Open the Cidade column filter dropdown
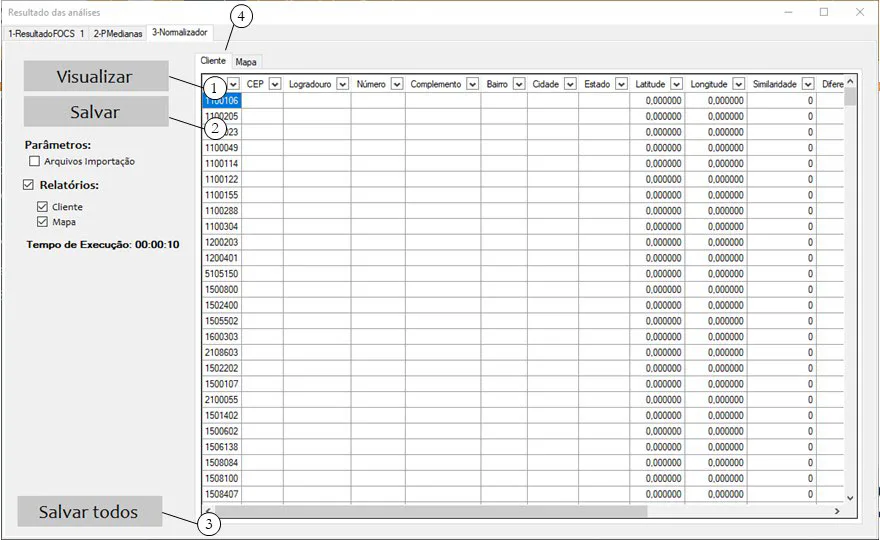This screenshot has width=880, height=540. click(x=570, y=84)
